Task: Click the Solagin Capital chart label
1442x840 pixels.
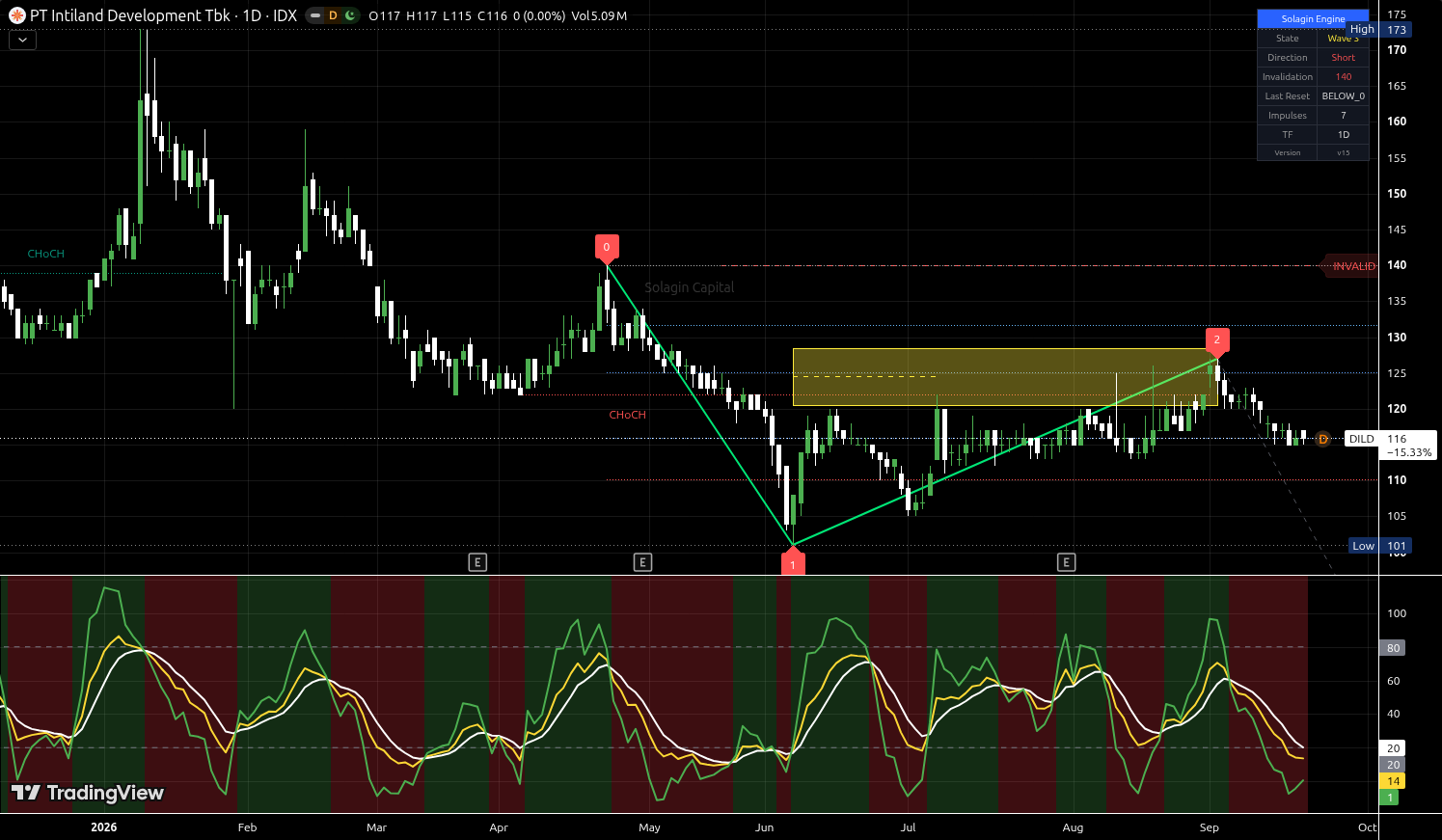Action: (x=690, y=287)
